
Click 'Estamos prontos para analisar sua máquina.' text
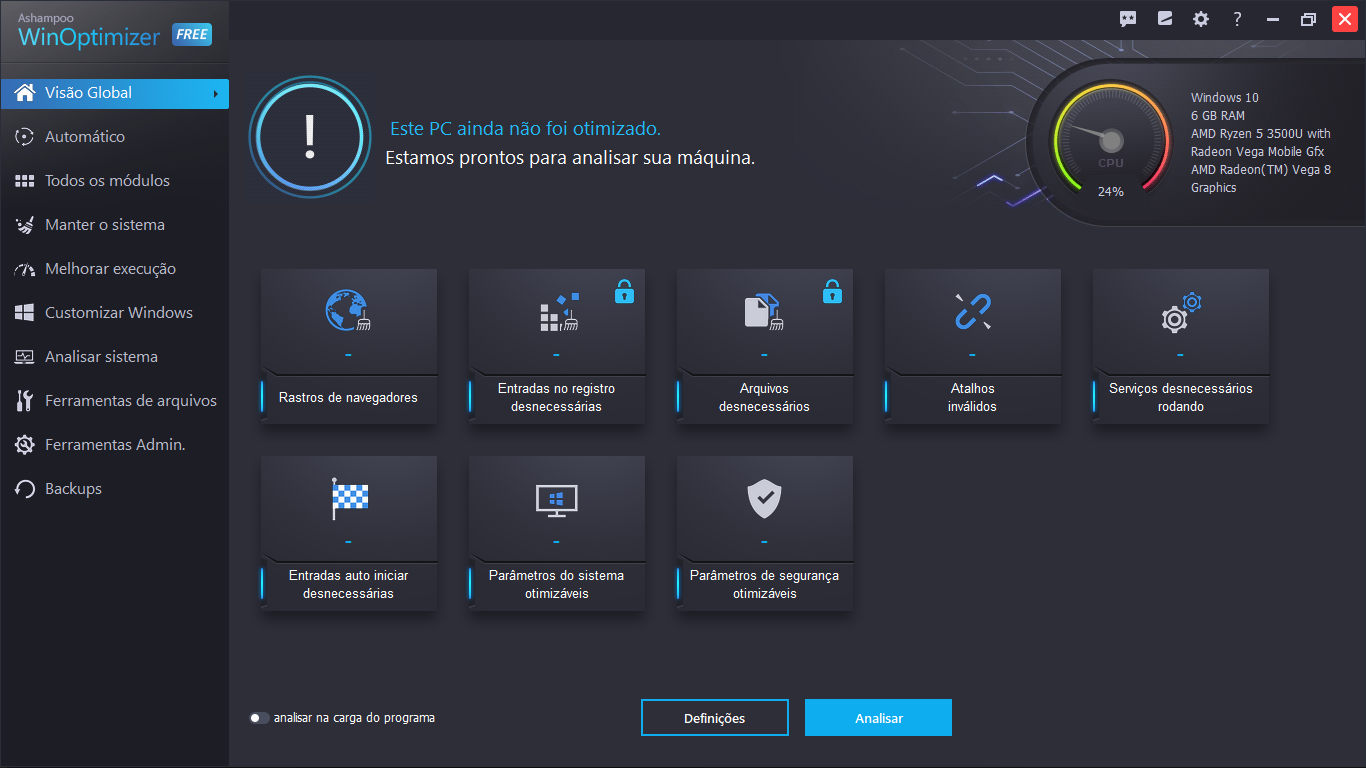click(x=570, y=158)
